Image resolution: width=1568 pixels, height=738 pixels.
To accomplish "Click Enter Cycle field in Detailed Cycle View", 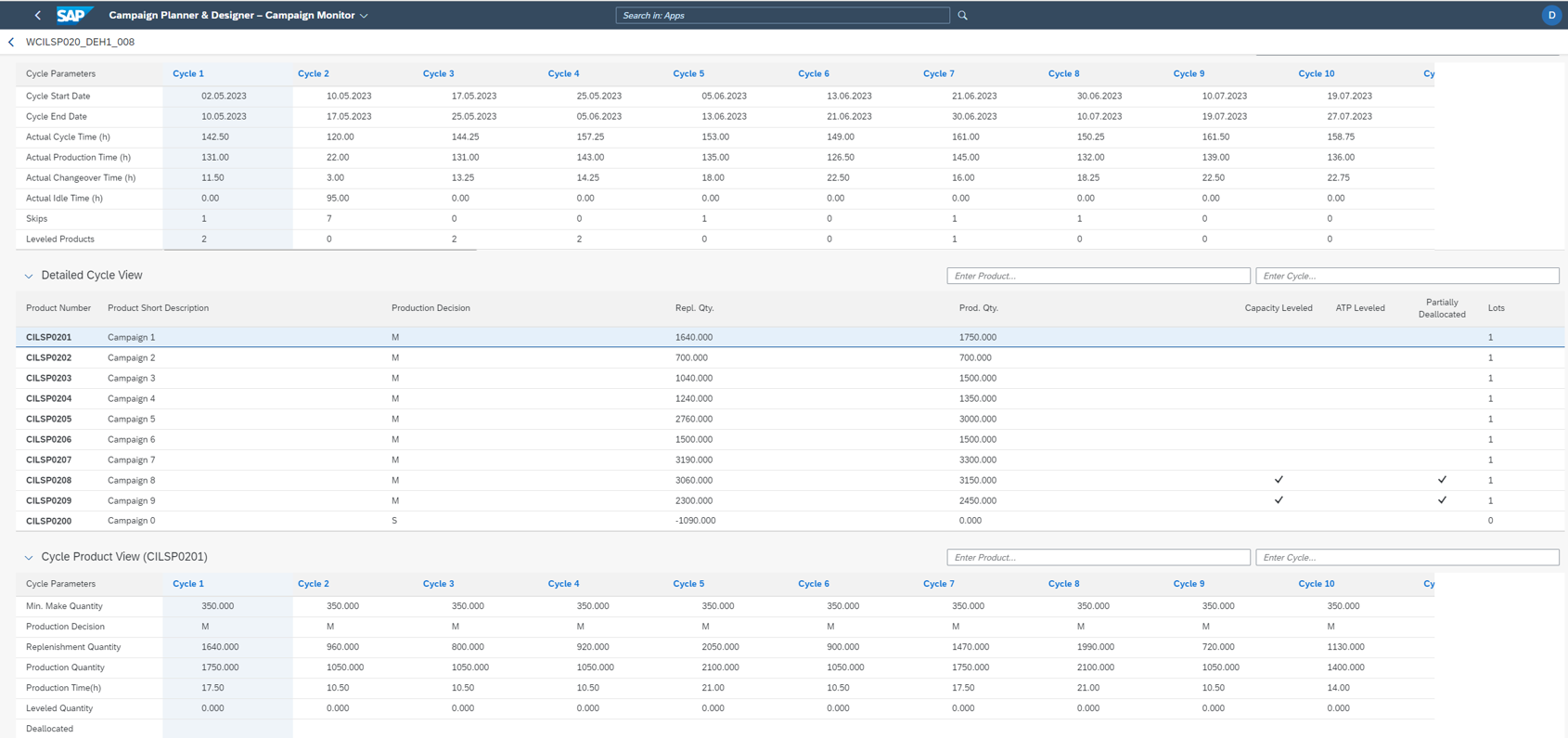I will click(x=1407, y=276).
